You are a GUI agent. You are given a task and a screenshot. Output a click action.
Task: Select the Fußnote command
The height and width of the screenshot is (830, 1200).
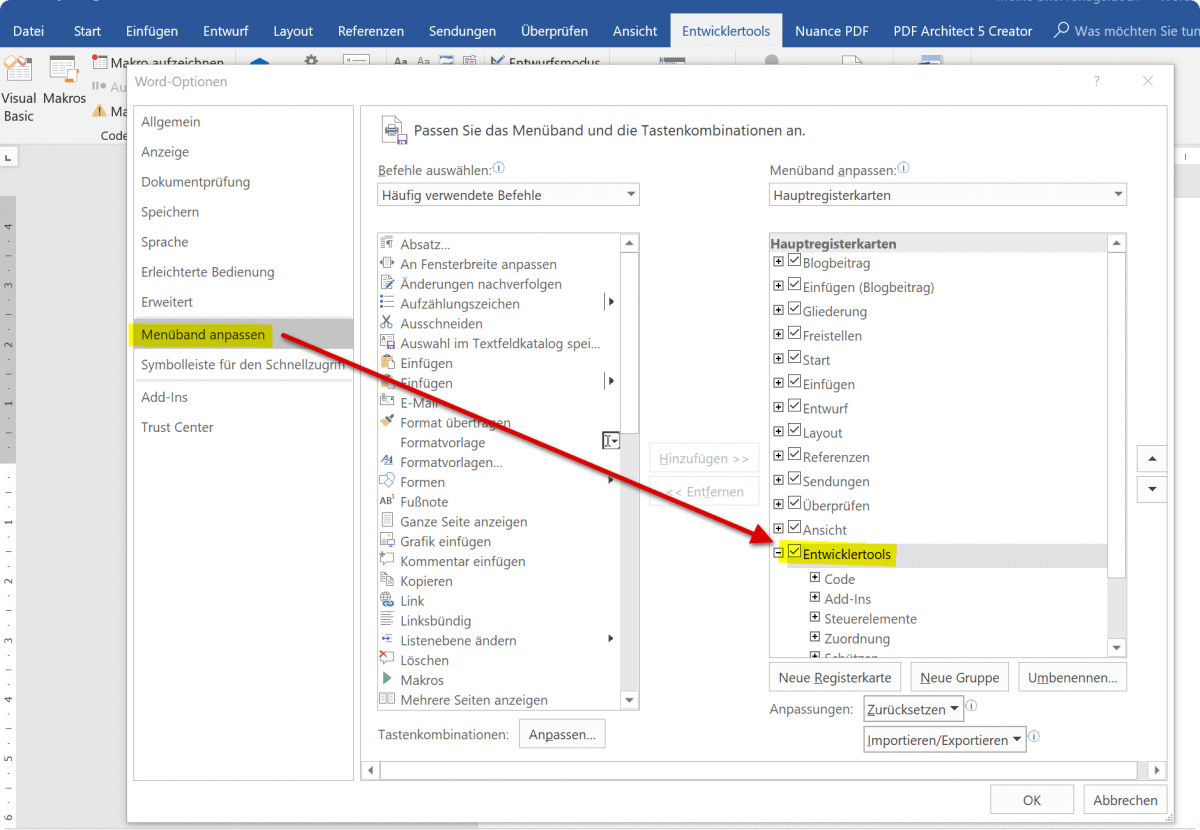tap(424, 502)
